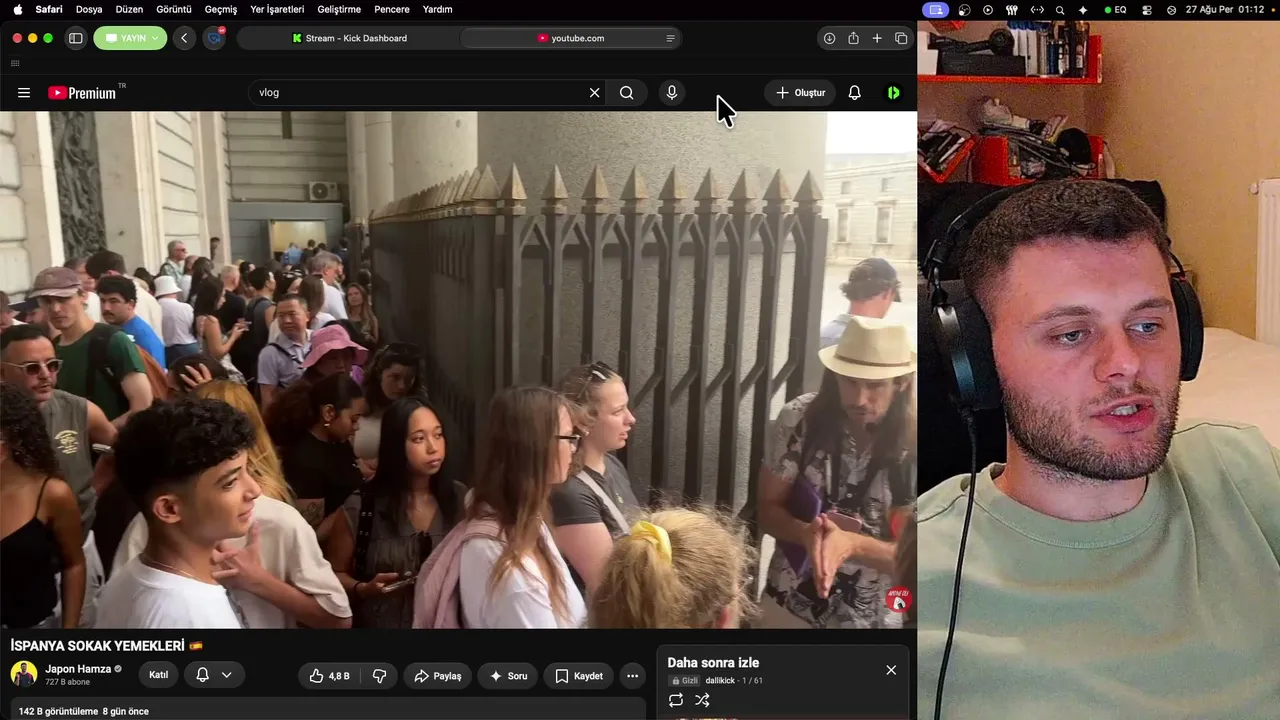This screenshot has height=720, width=1280.
Task: Open the dallikick playlist owner link
Action: coord(720,681)
